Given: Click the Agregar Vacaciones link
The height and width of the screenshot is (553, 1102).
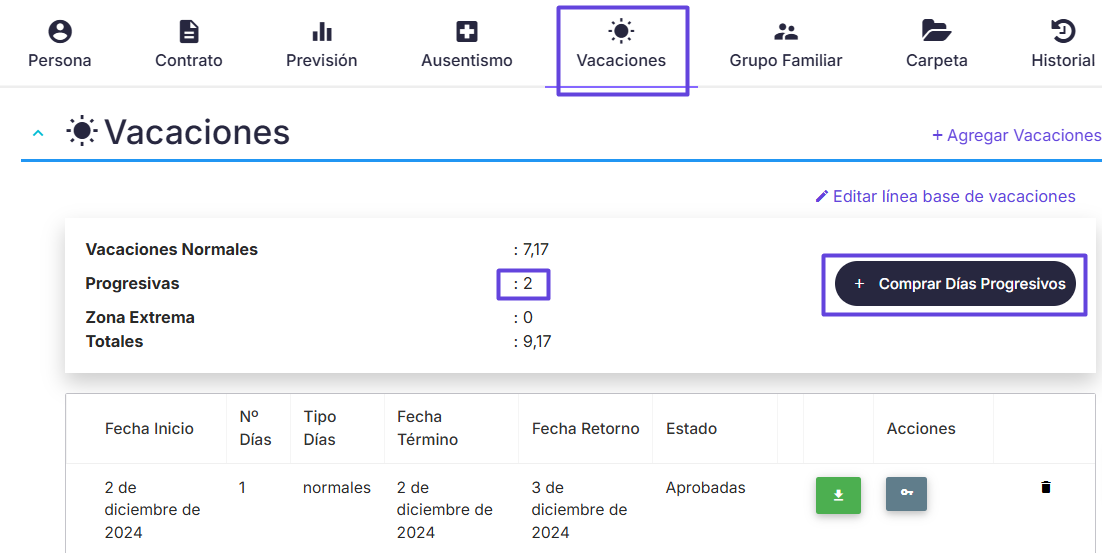Looking at the screenshot, I should [x=1016, y=135].
